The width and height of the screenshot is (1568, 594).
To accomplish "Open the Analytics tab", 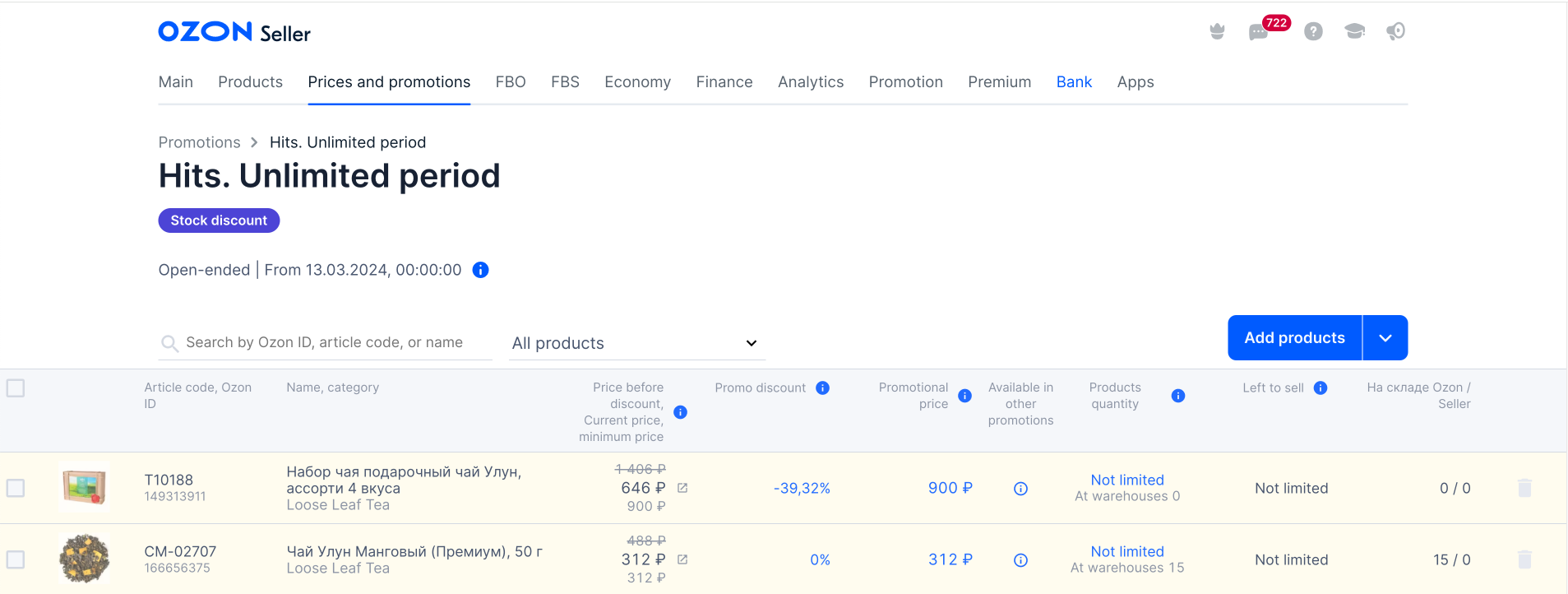I will [811, 82].
